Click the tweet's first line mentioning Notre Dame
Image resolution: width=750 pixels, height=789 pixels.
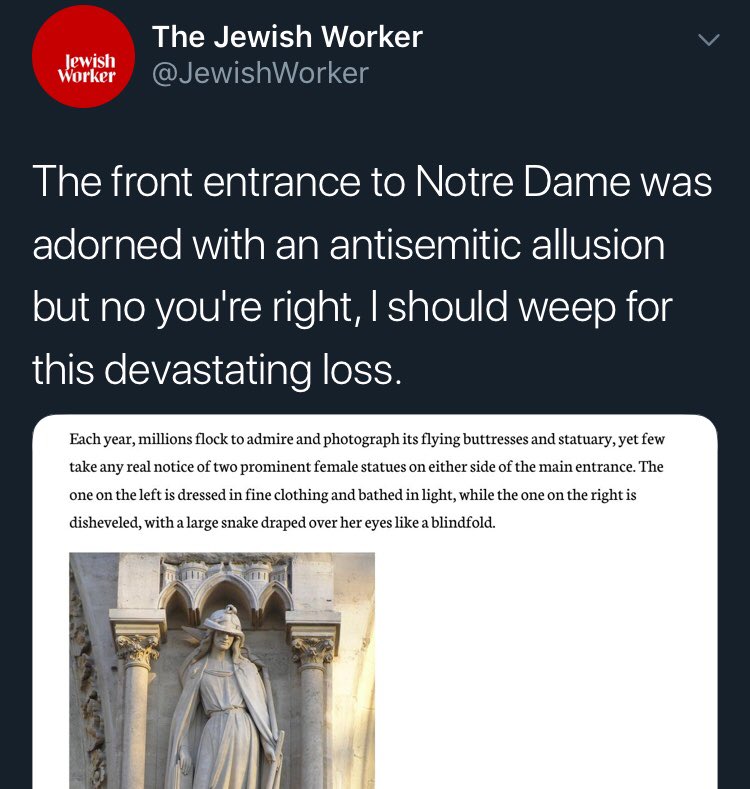[372, 183]
